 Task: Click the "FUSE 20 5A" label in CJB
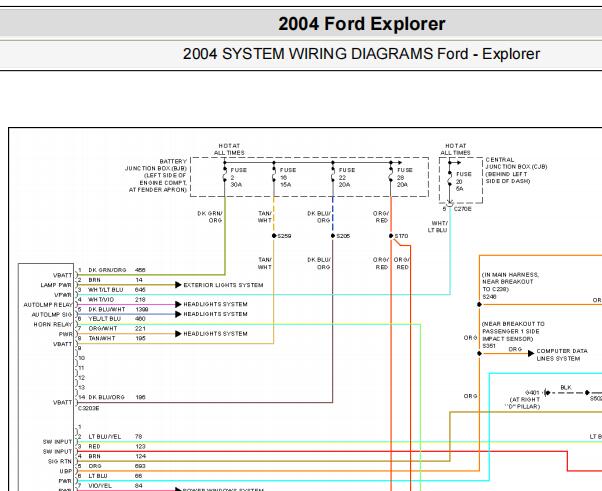pyautogui.click(x=463, y=181)
